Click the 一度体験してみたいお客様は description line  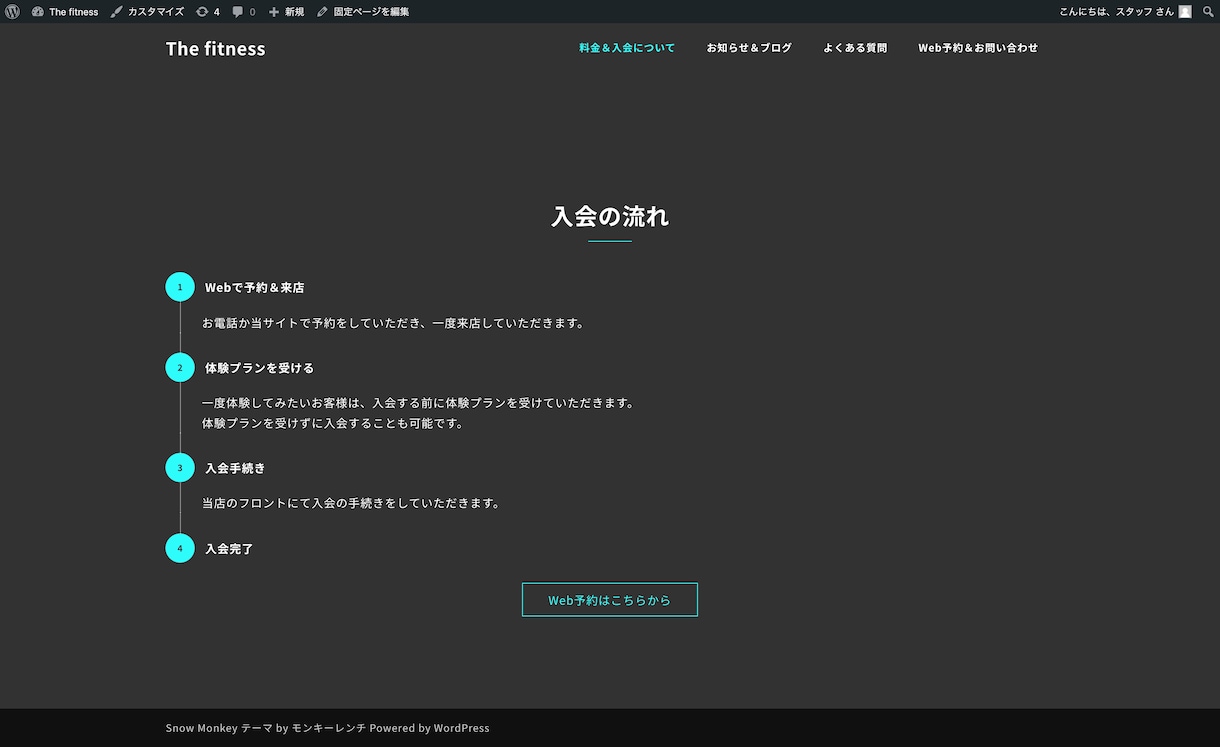[x=419, y=403]
